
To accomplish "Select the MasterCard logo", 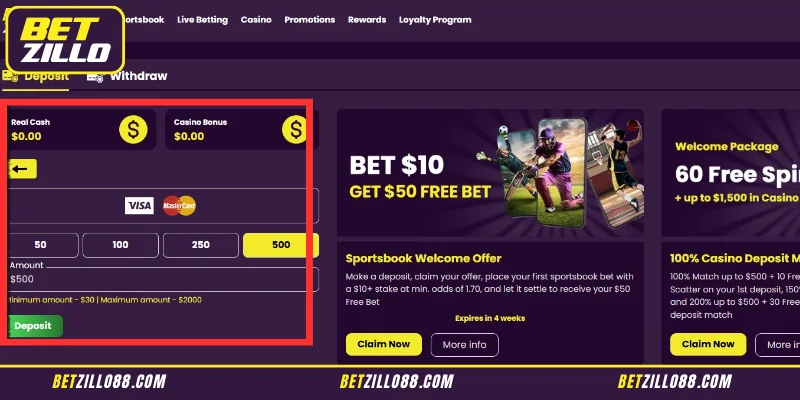I will [179, 206].
